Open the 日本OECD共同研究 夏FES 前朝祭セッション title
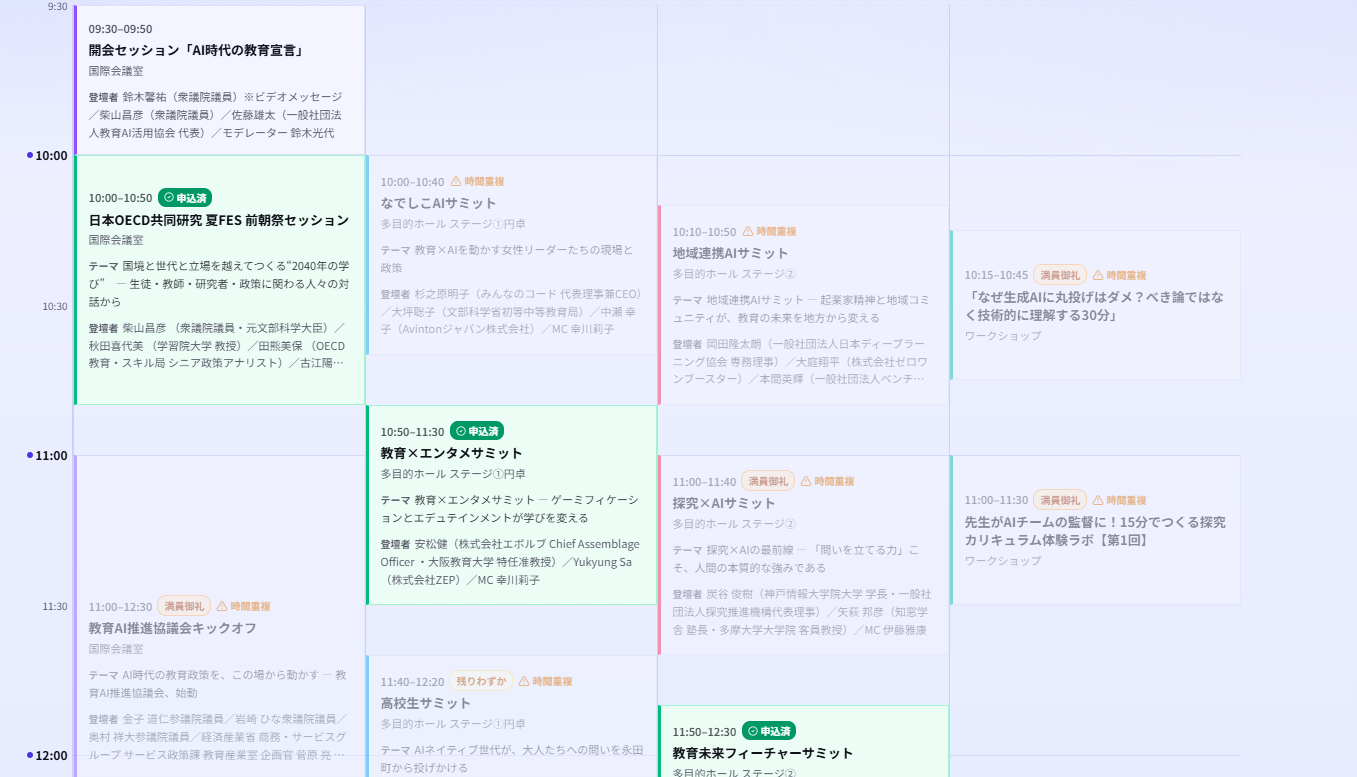 (219, 220)
